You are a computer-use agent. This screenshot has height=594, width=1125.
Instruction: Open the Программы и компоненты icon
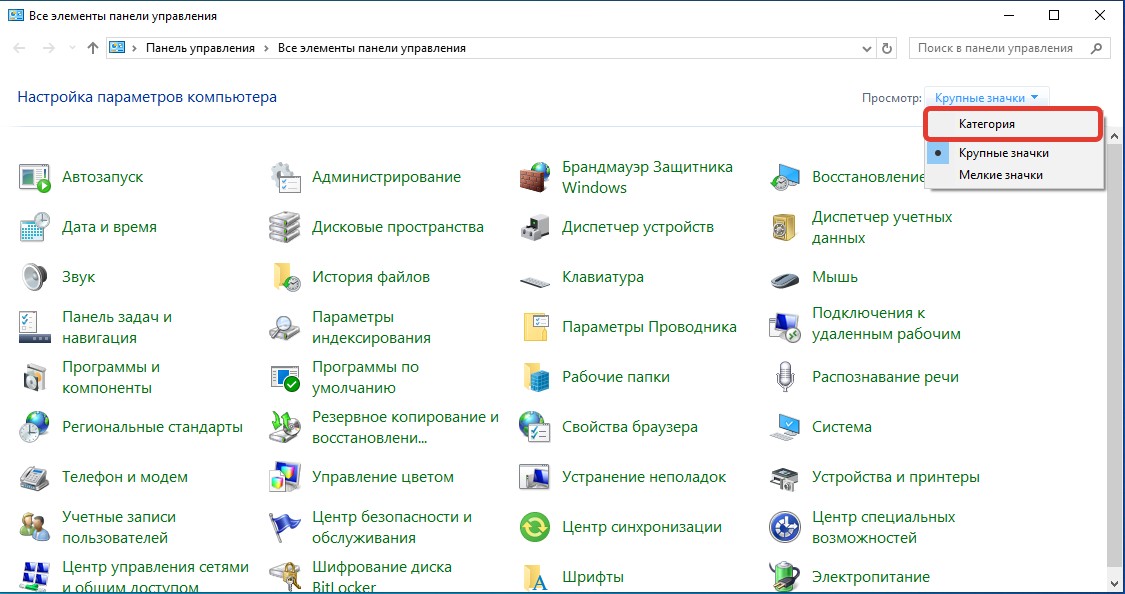point(34,377)
